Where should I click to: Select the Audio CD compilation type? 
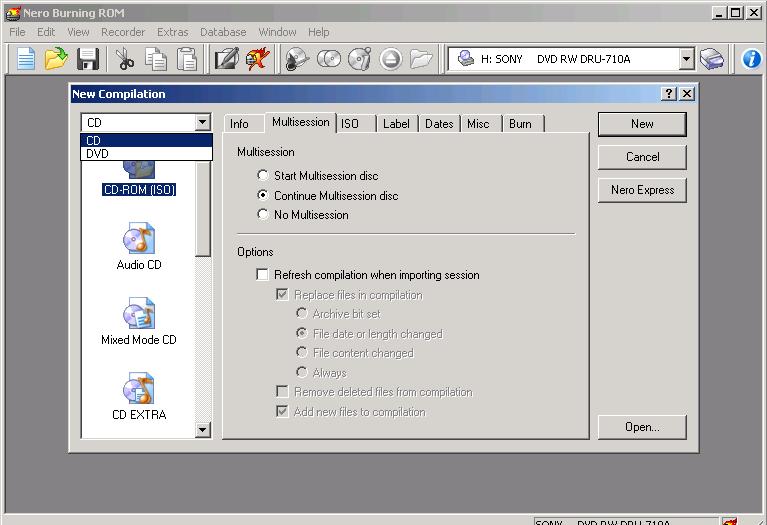(x=139, y=246)
